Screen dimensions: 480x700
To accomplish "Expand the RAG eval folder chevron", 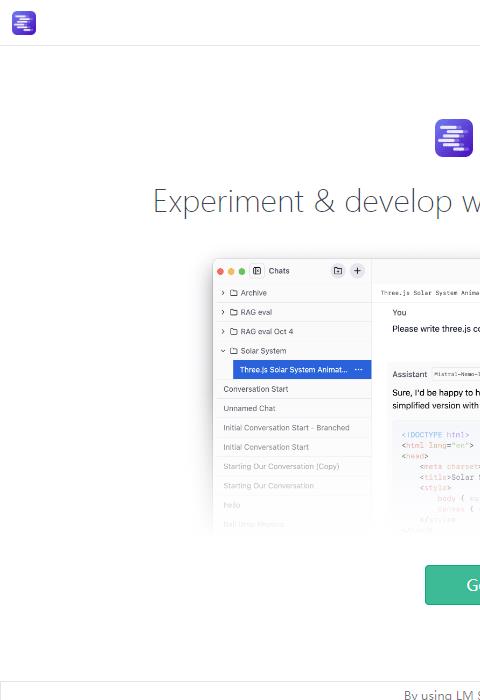I will pos(223,312).
